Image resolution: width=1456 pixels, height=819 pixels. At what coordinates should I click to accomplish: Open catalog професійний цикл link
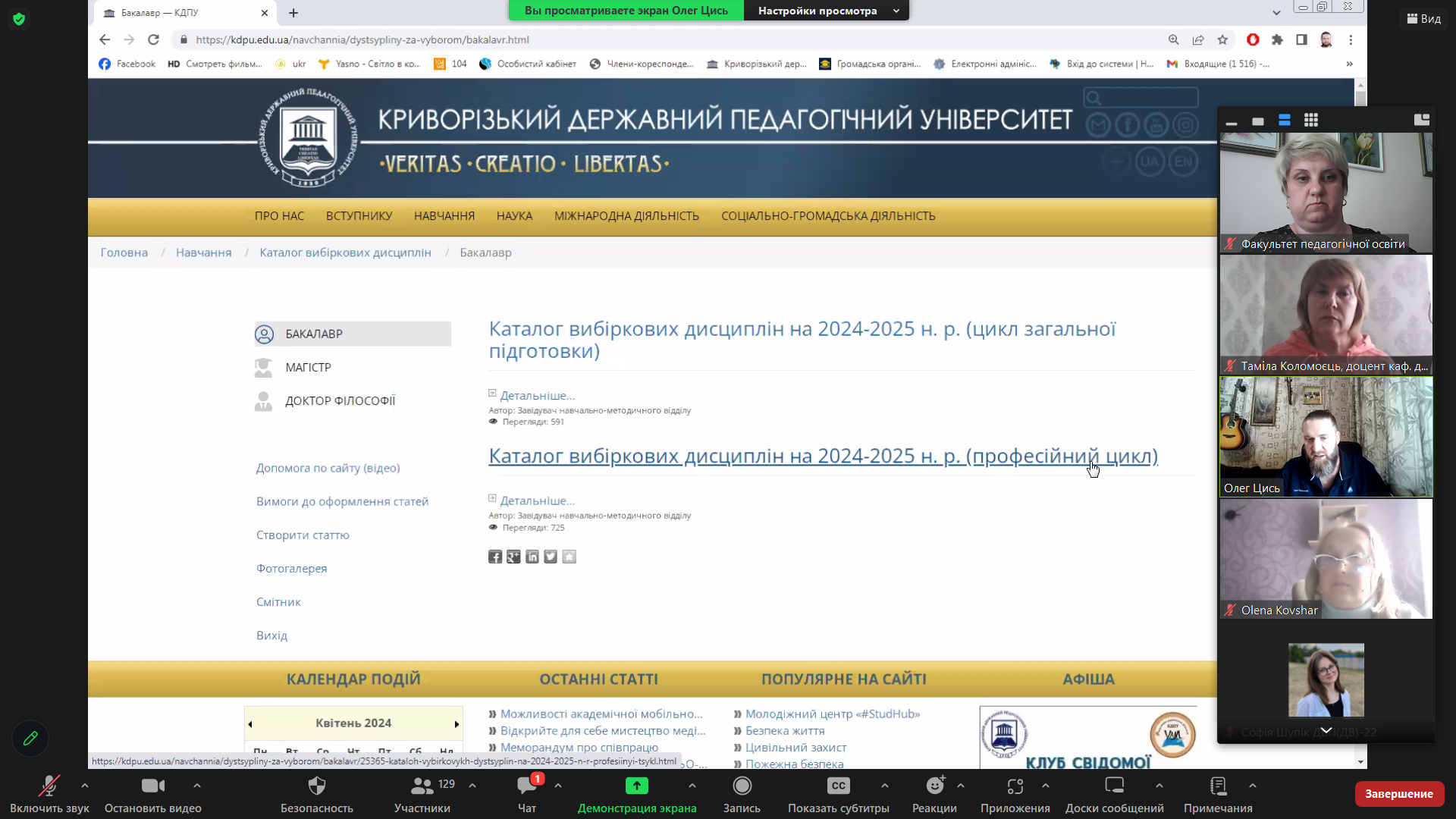coord(823,456)
